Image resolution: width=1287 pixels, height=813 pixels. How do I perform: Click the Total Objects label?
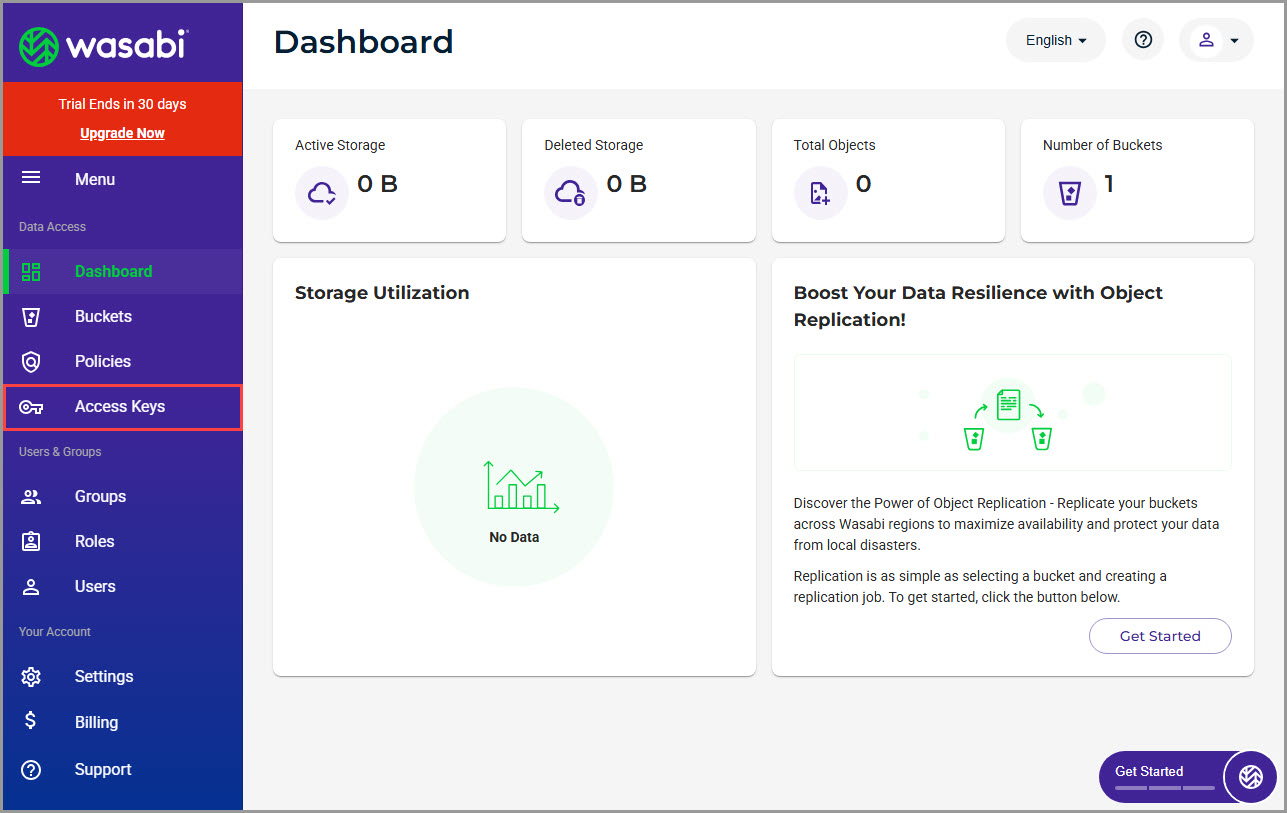[x=834, y=145]
